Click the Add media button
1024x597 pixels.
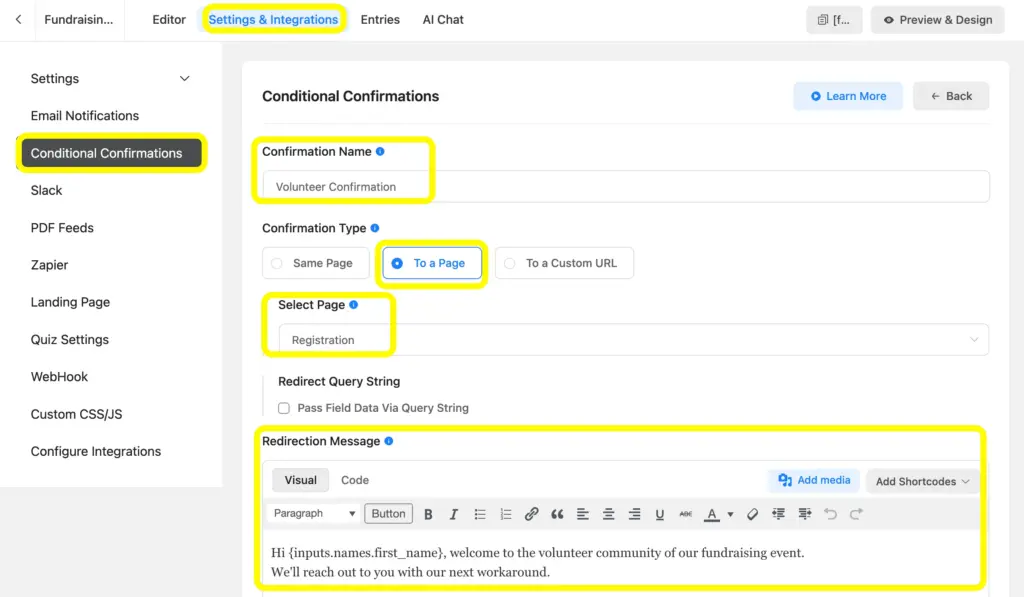814,480
